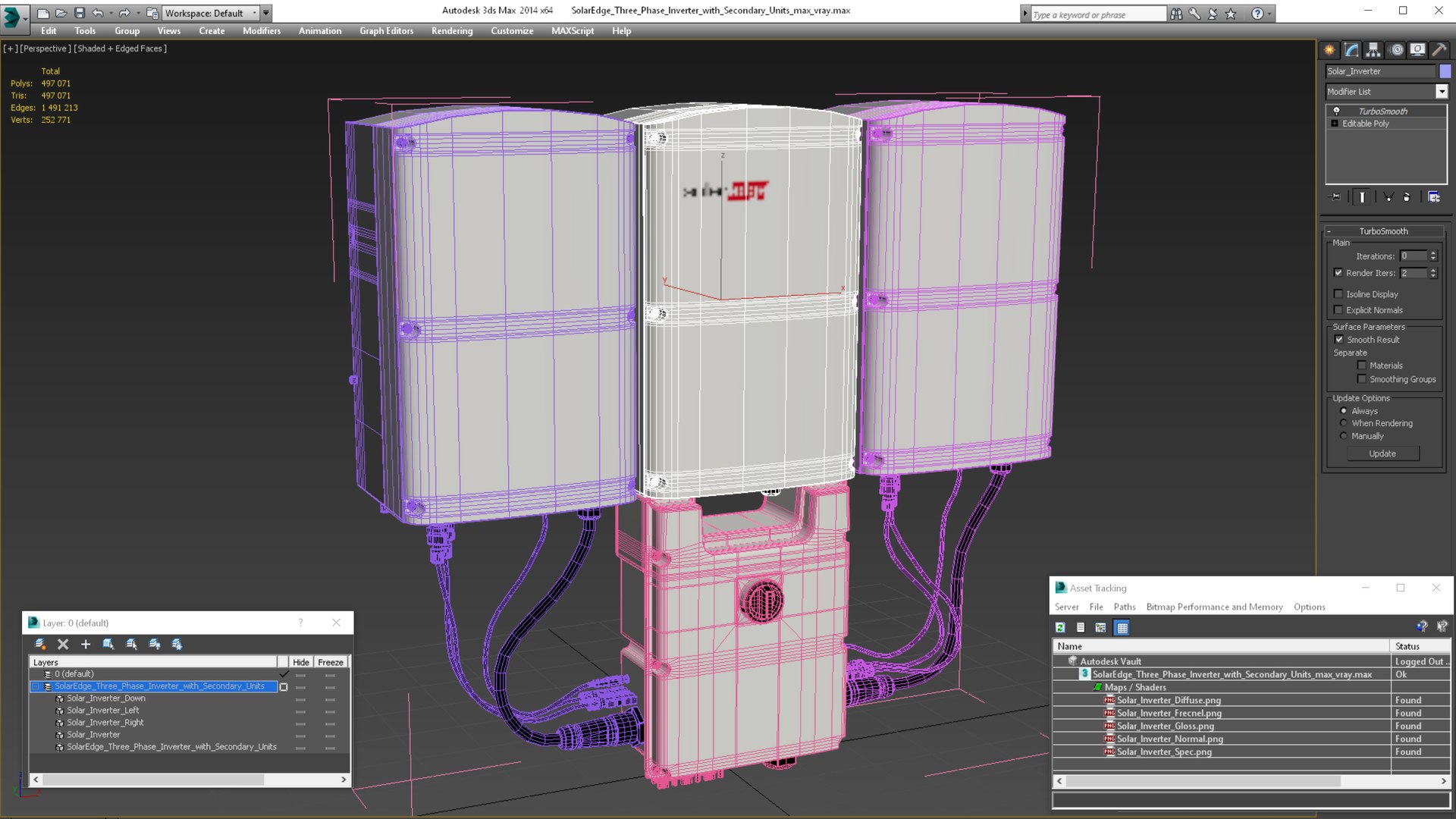Click Delete layer X icon in Layers
The width and height of the screenshot is (1456, 819).
[63, 644]
